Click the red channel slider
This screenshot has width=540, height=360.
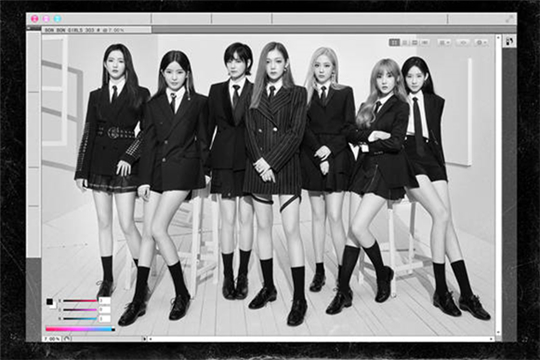pyautogui.click(x=80, y=301)
